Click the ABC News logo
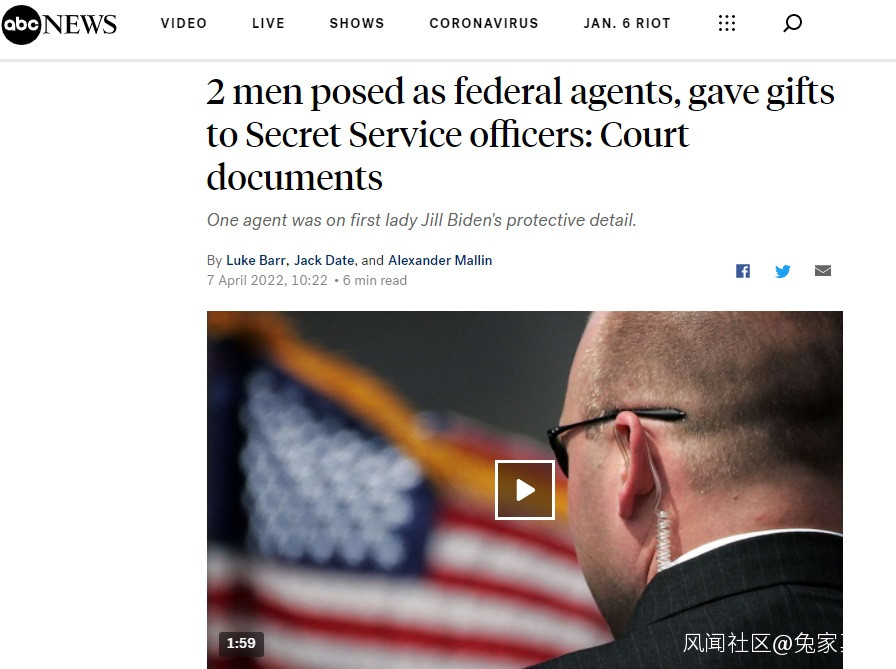Viewport: 896px width, 669px height. point(59,24)
